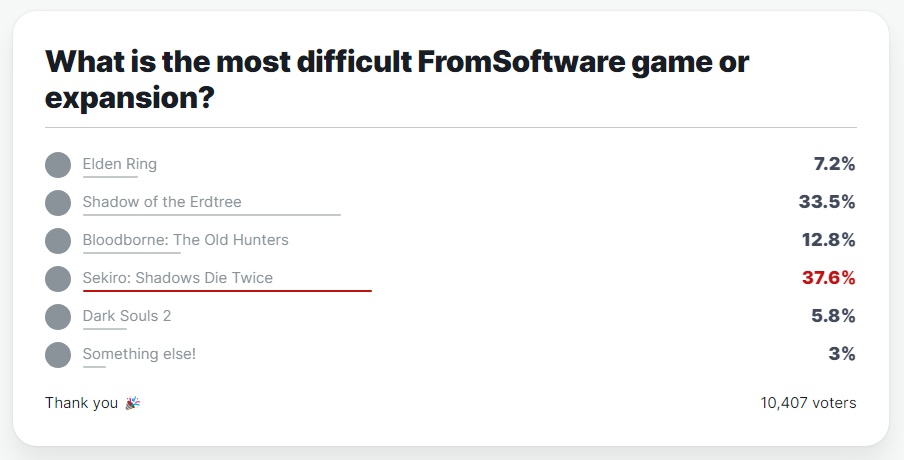Click the Something else! option text
904x460 pixels.
coord(140,354)
